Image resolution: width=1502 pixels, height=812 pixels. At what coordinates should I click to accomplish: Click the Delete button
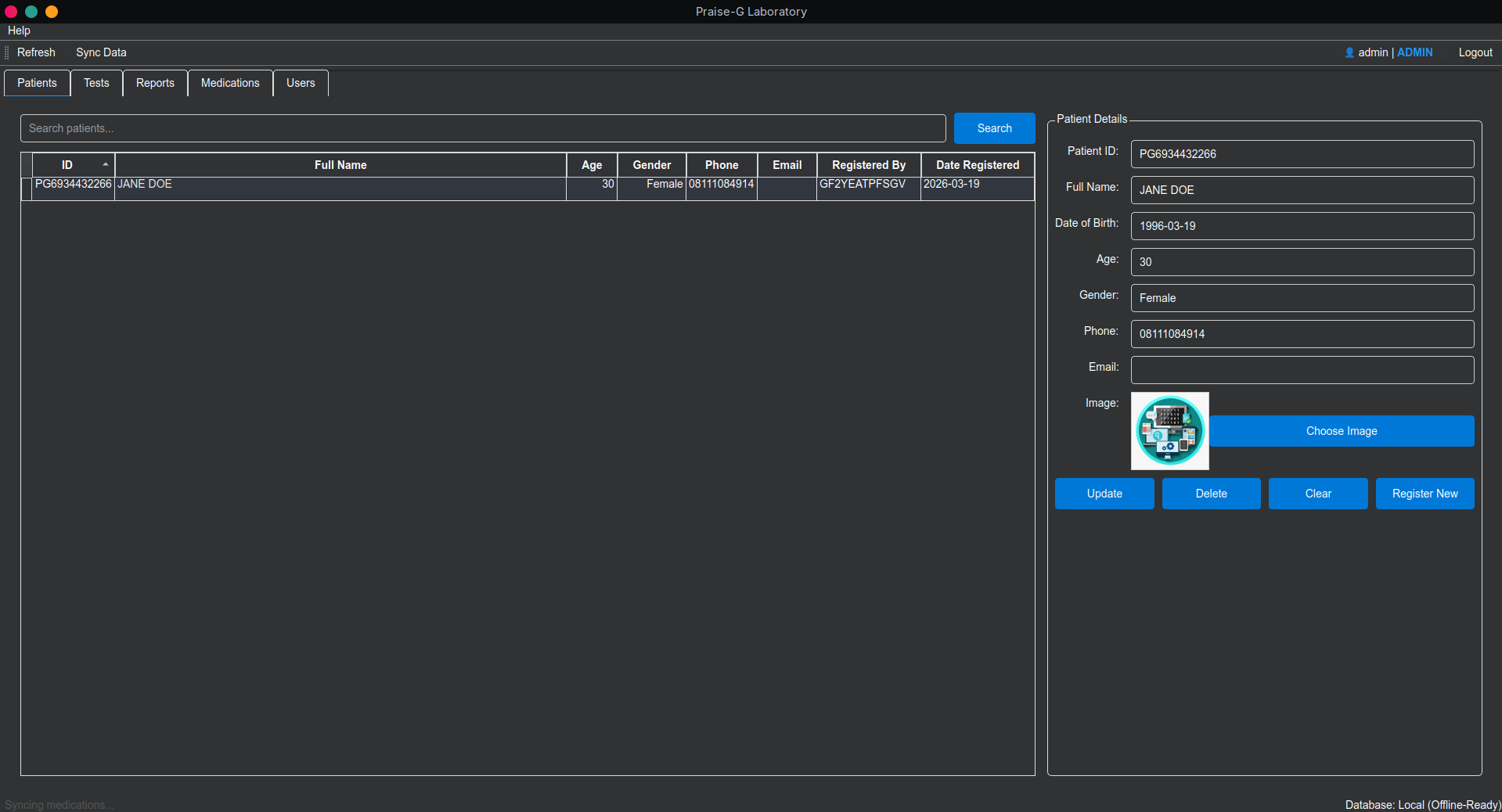[1211, 494]
